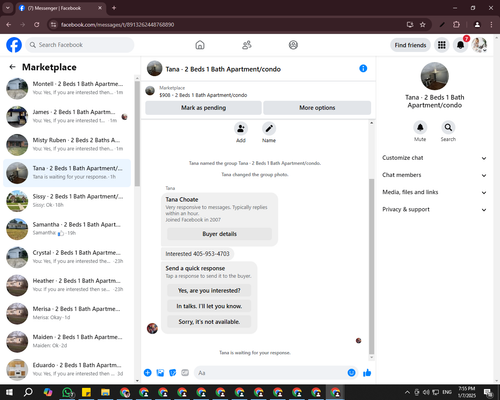Open File Explorer from the taskbar
This screenshot has width=500, height=400.
tap(105, 392)
